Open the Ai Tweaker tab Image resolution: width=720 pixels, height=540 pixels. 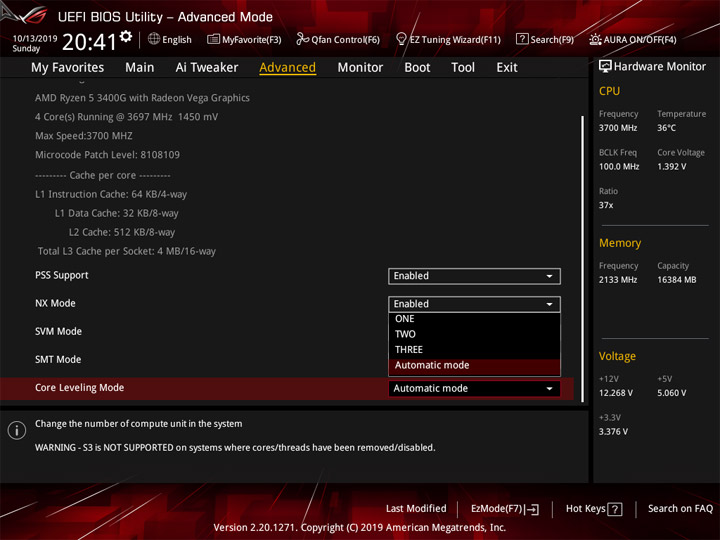207,68
